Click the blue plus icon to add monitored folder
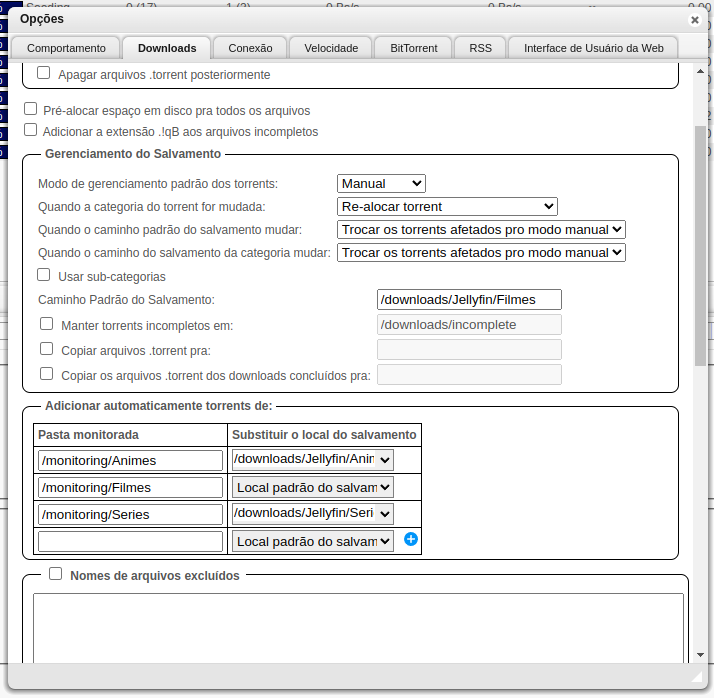 [410, 539]
